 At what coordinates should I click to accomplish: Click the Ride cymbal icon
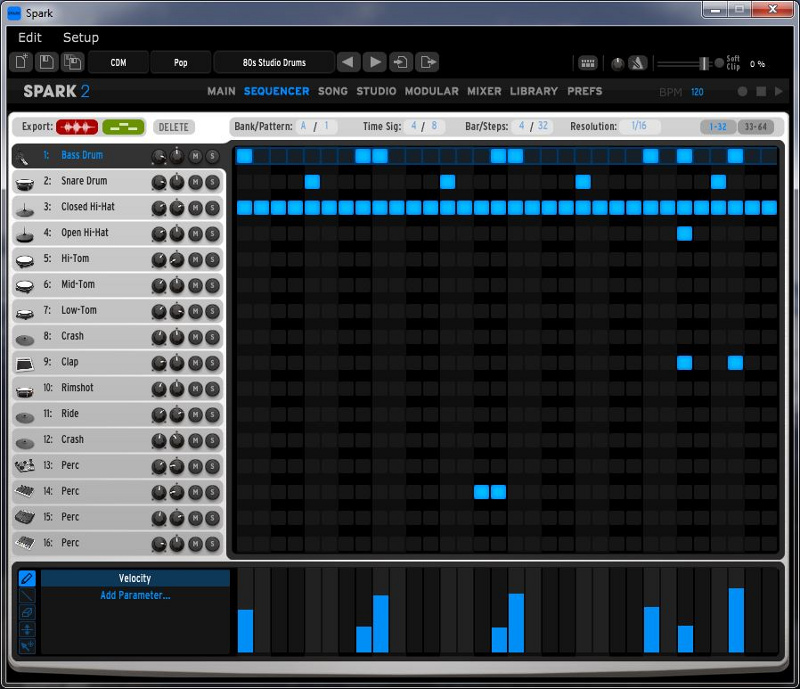24,416
